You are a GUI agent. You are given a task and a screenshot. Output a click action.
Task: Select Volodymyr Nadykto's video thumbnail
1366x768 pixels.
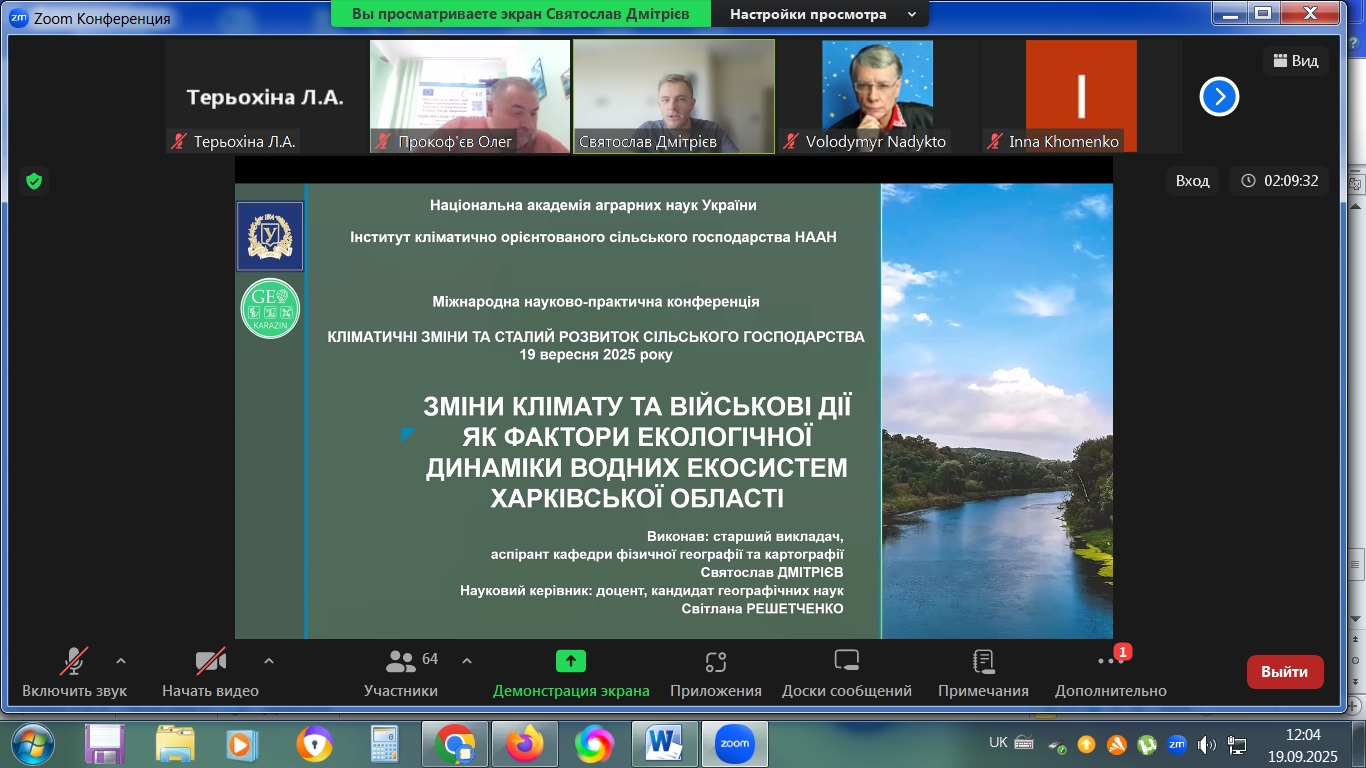point(877,96)
